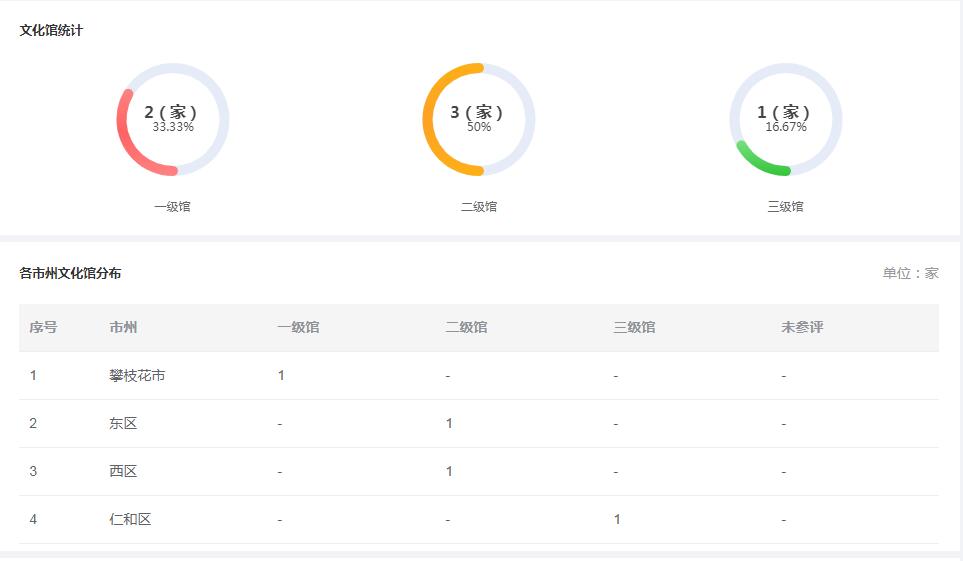Select the 二级馆 label under the orange chart
The image size is (963, 561).
point(478,206)
